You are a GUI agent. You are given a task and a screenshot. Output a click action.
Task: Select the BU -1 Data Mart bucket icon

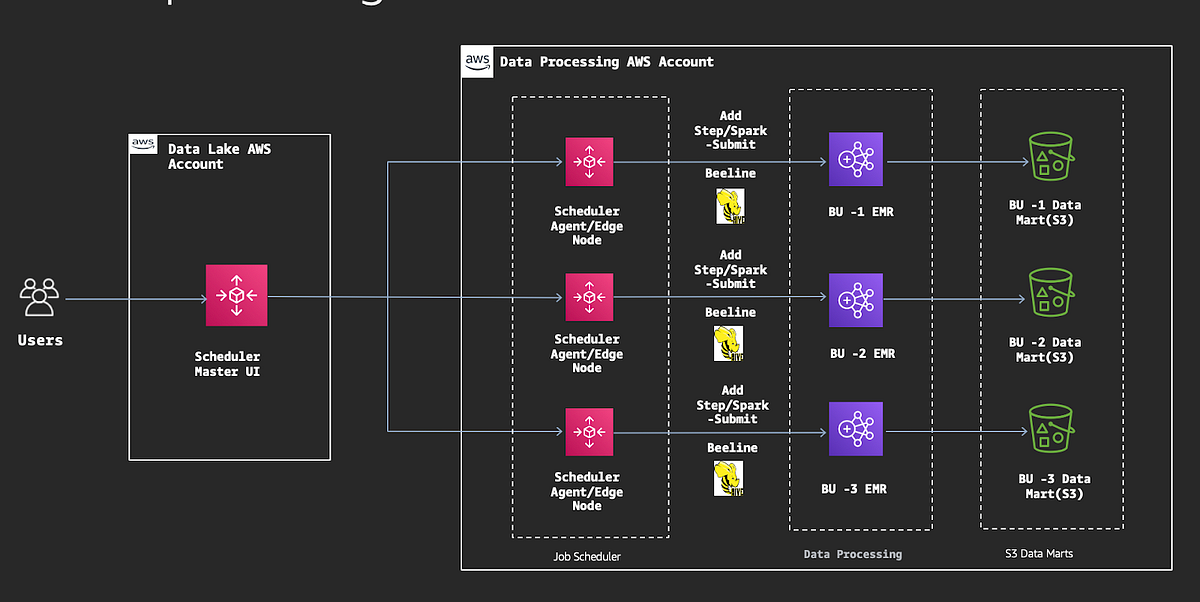1050,155
